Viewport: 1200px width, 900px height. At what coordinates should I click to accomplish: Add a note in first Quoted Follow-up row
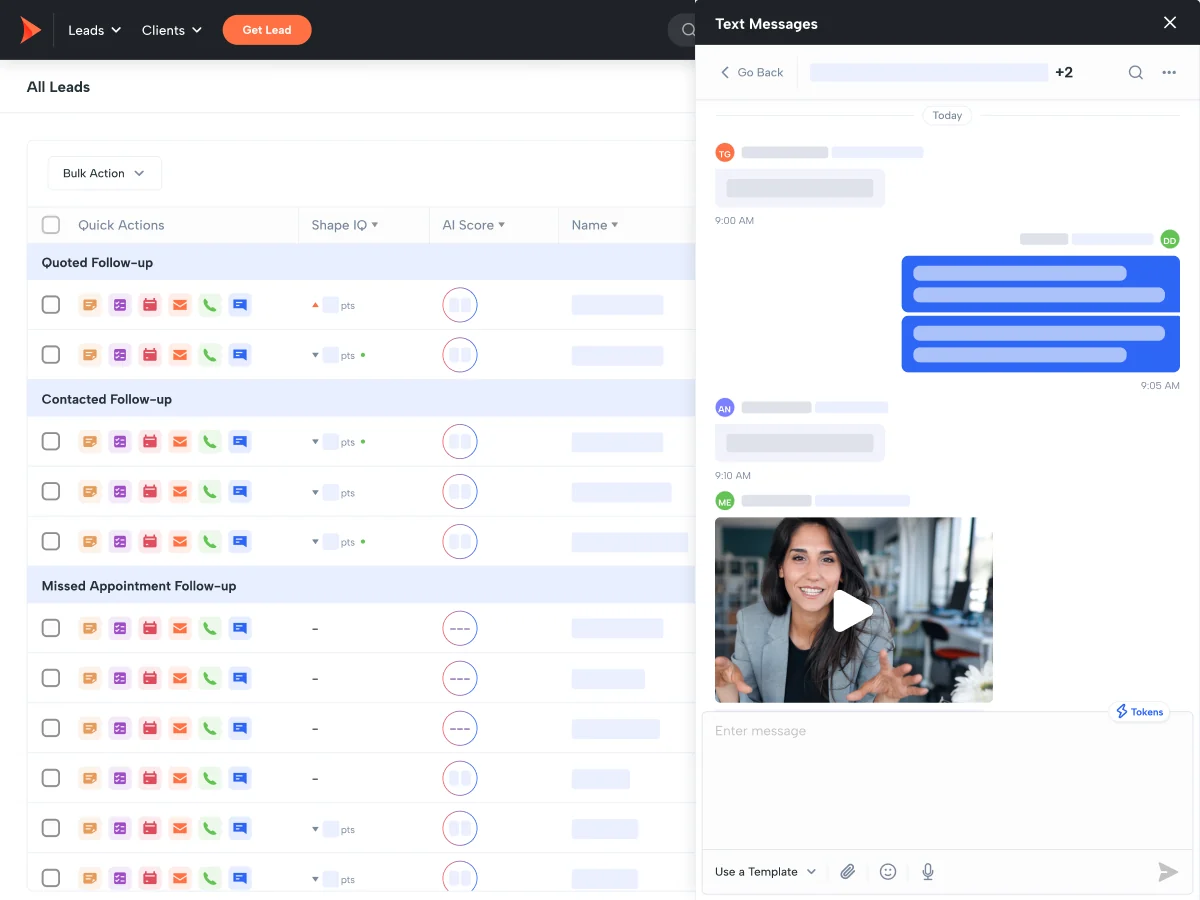(x=90, y=305)
